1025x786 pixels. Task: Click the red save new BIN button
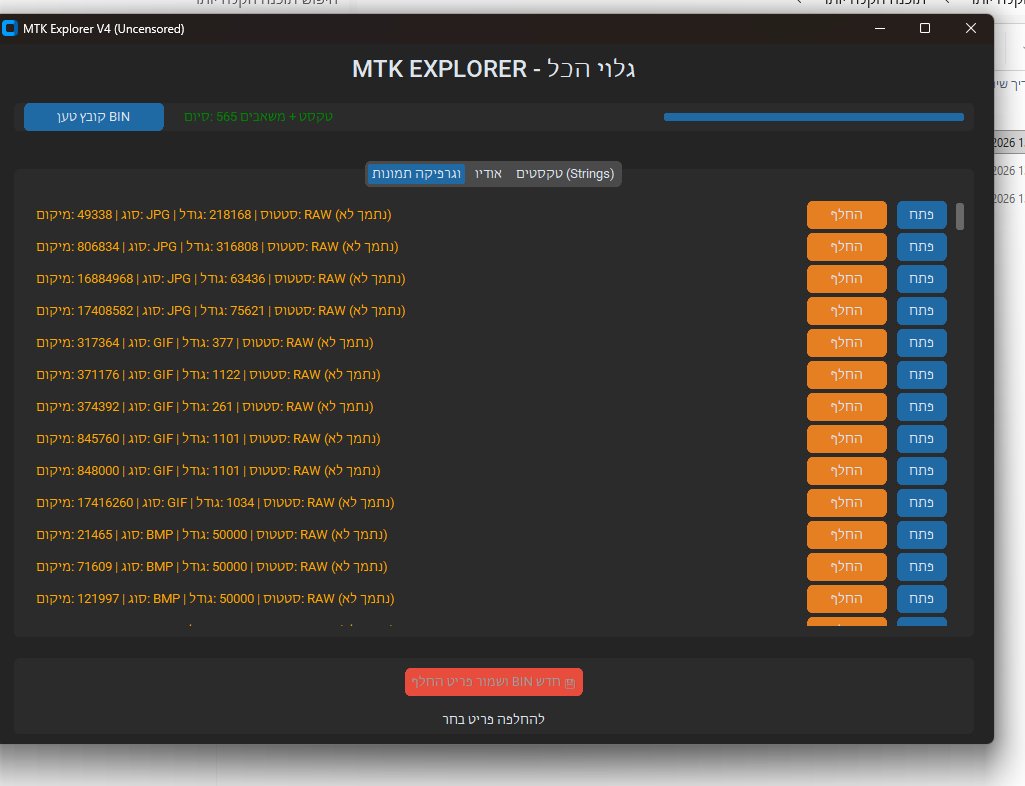tap(493, 682)
